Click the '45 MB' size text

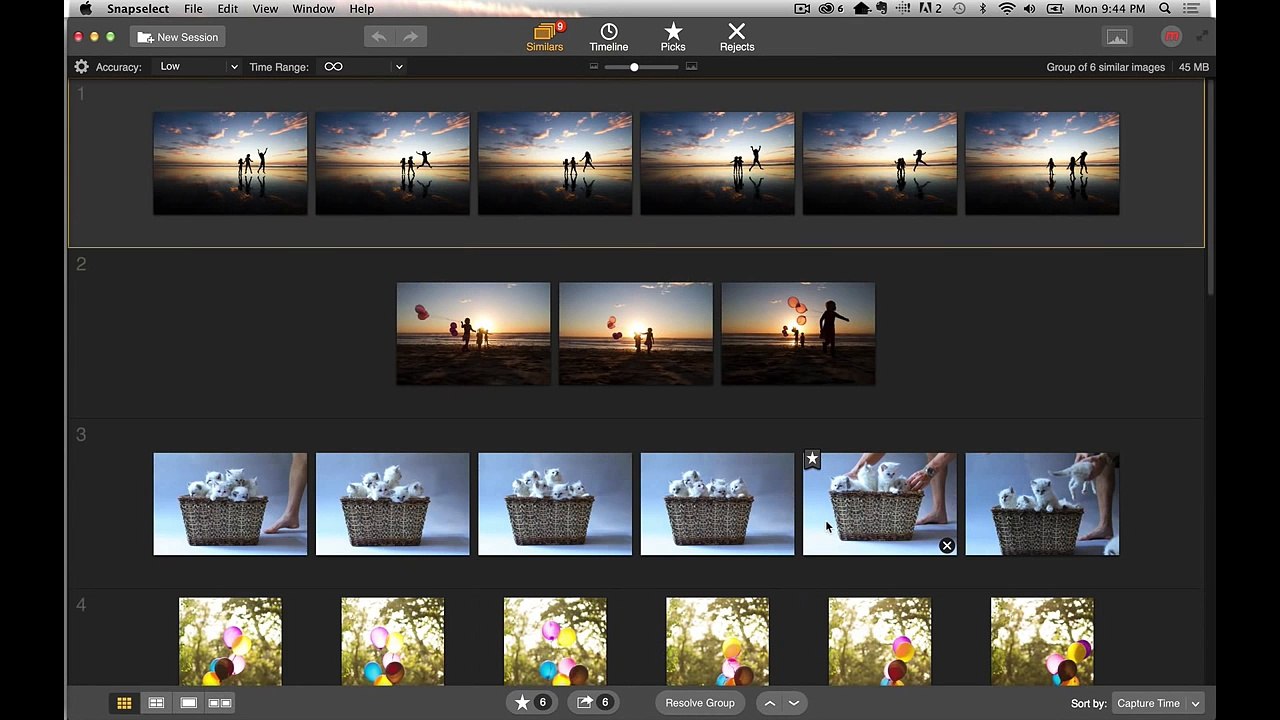(1194, 67)
